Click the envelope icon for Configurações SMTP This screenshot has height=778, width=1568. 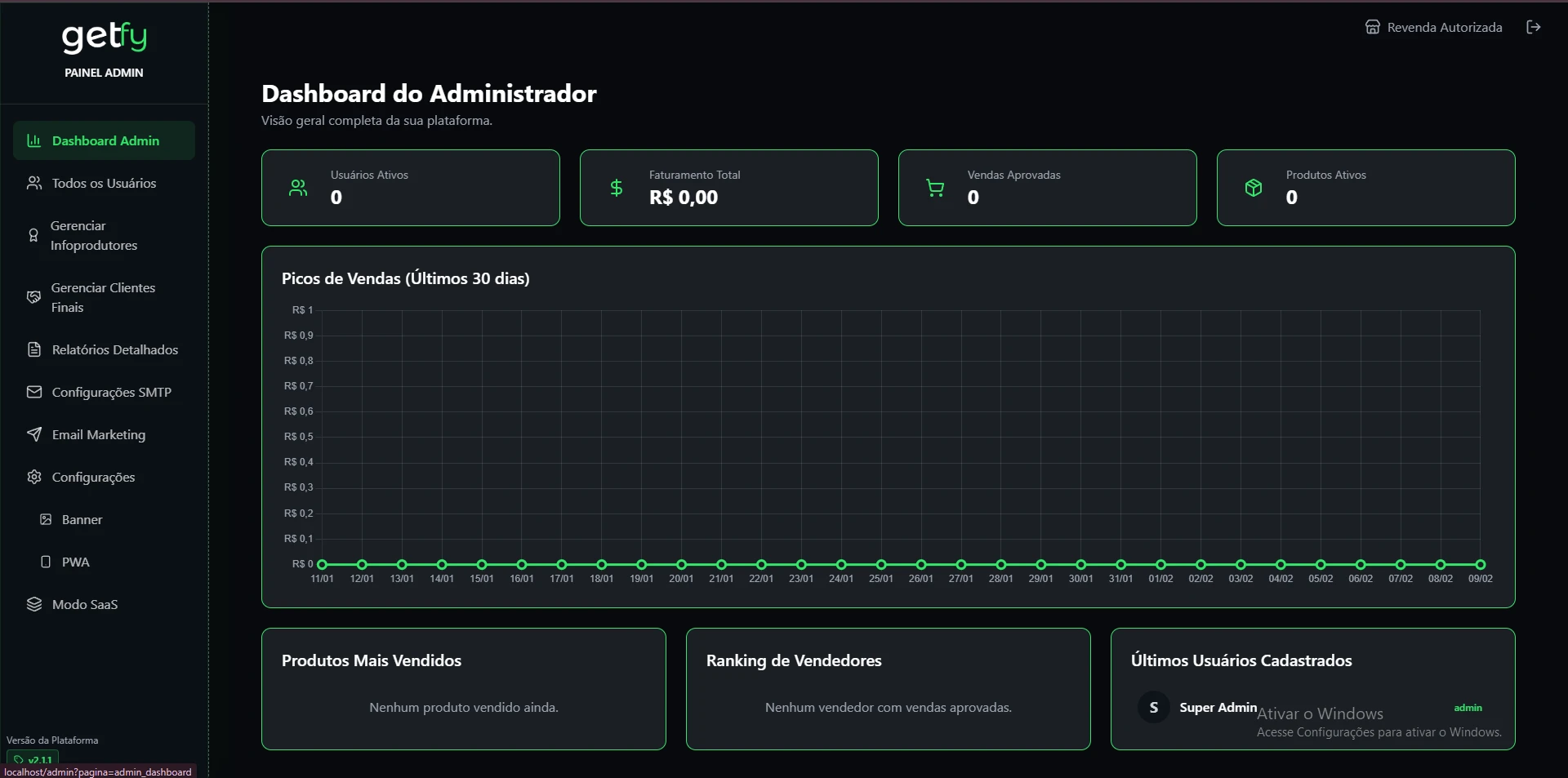[33, 392]
